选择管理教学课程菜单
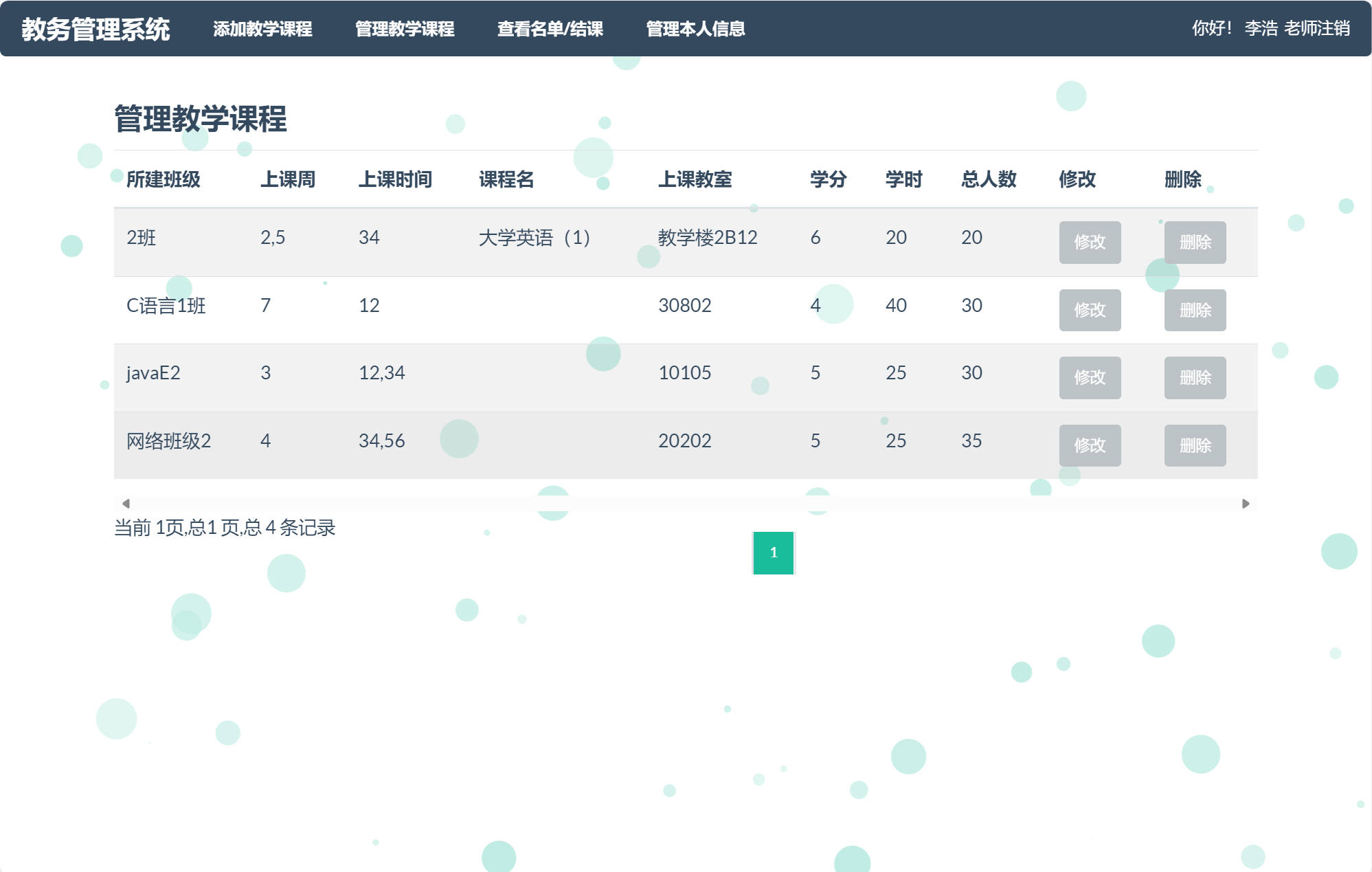Image resolution: width=1372 pixels, height=872 pixels. pos(404,30)
